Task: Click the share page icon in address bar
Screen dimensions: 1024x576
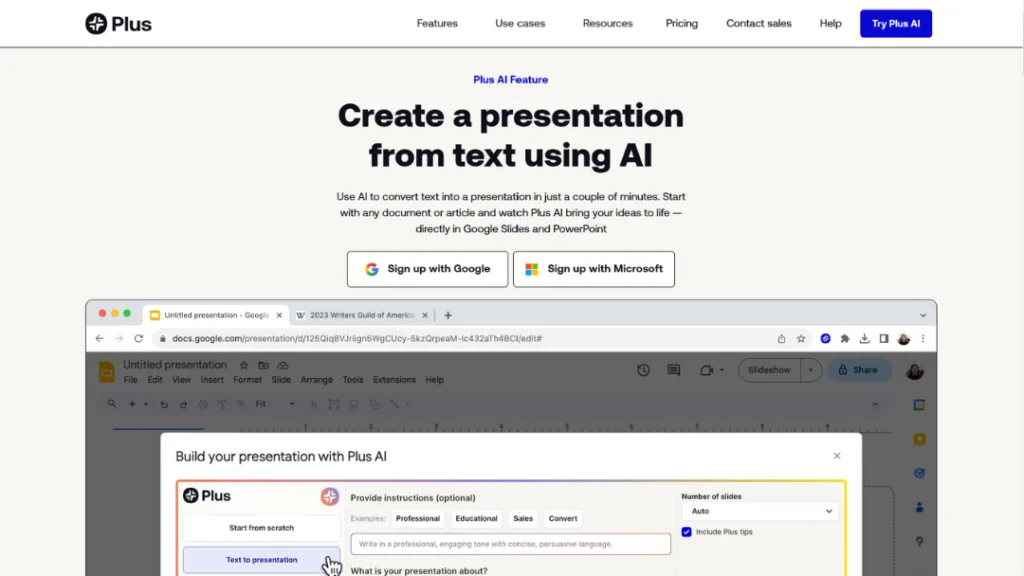Action: 781,338
